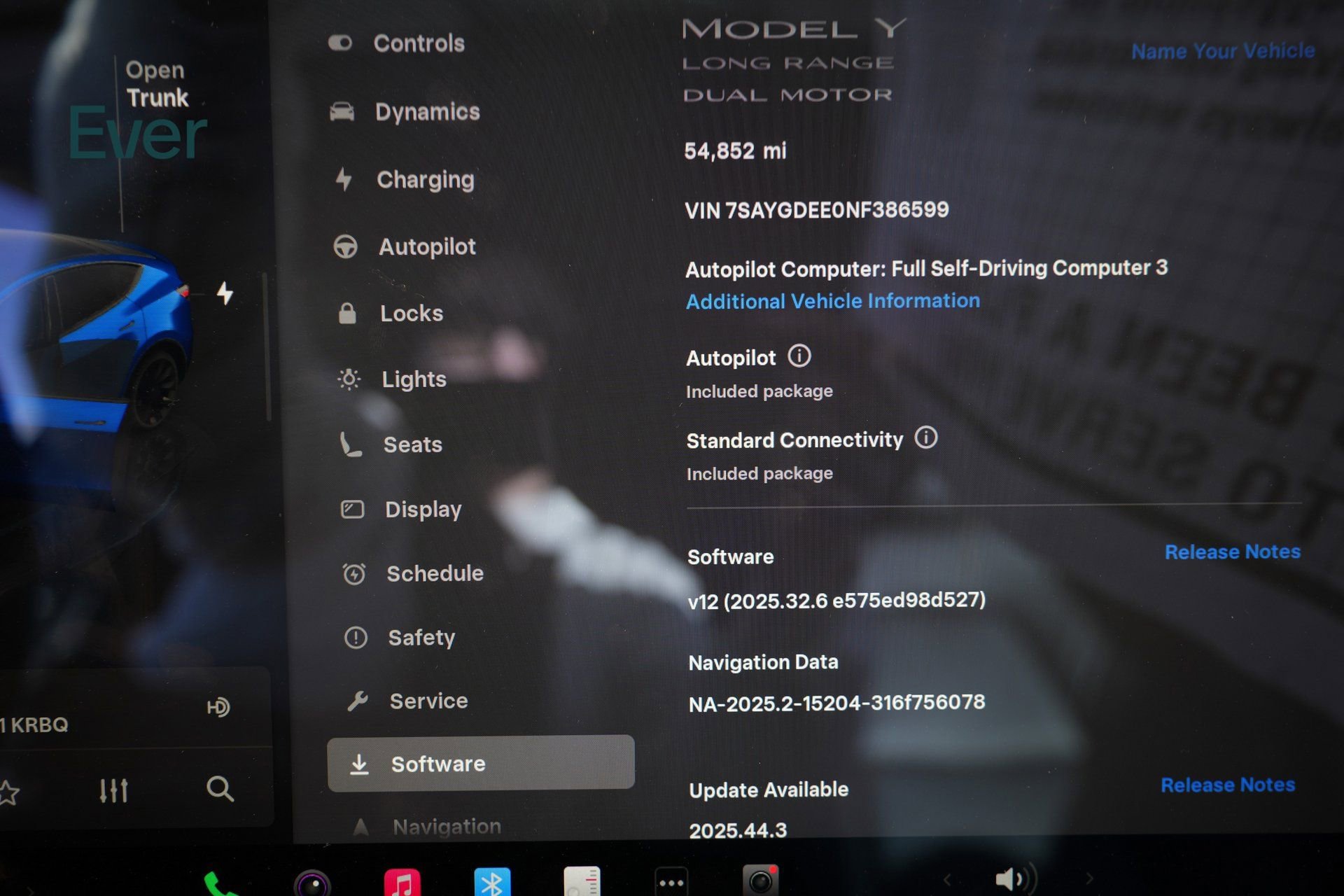The height and width of the screenshot is (896, 1344).
Task: View Release Notes for available update
Action: [x=1227, y=785]
